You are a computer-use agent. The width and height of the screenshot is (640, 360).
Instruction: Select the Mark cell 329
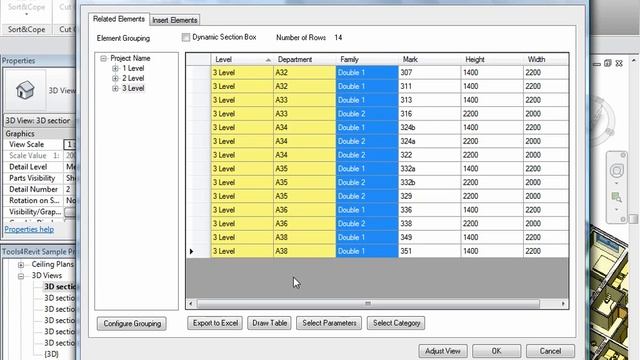pos(429,196)
